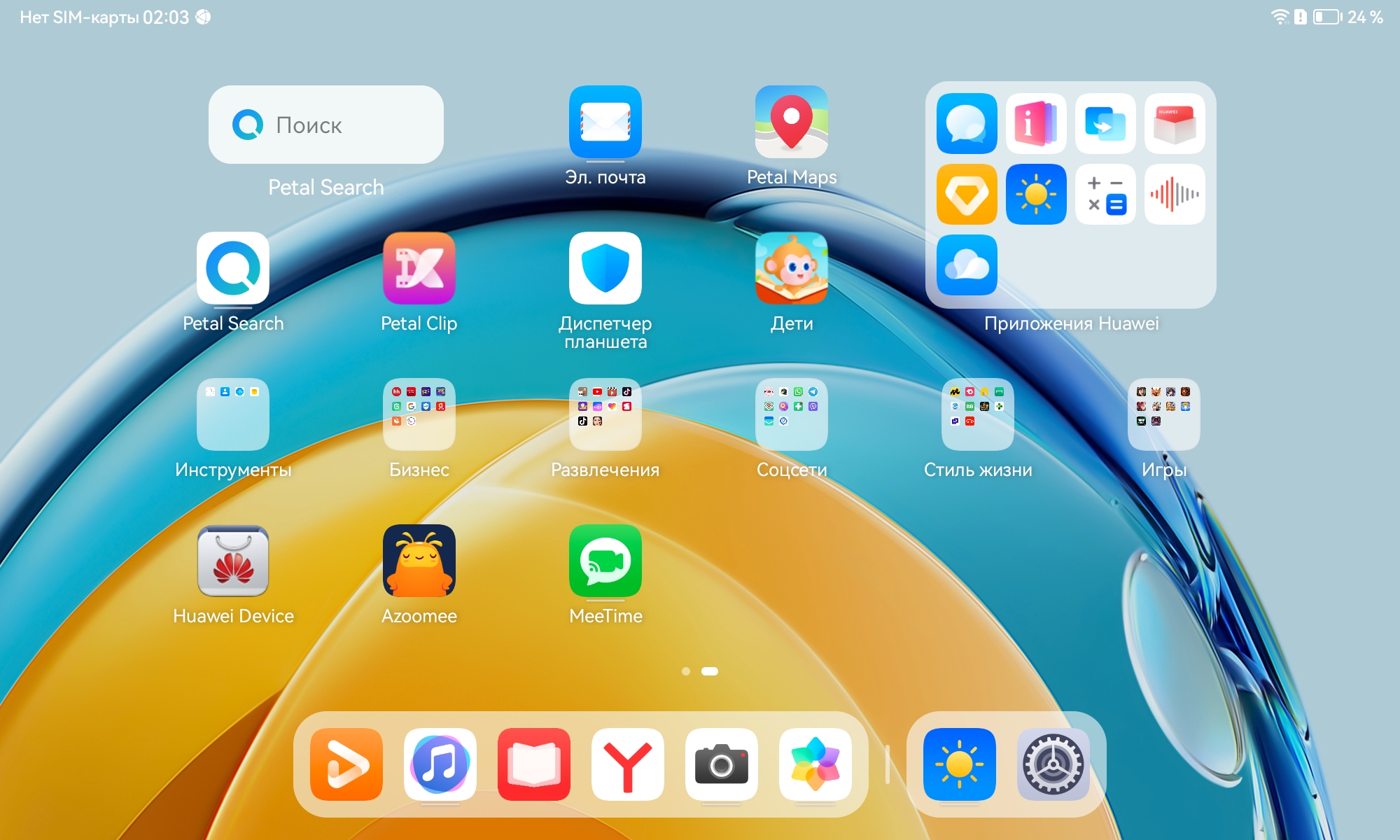Open Azoomee app
The image size is (1400, 840).
pos(419,561)
